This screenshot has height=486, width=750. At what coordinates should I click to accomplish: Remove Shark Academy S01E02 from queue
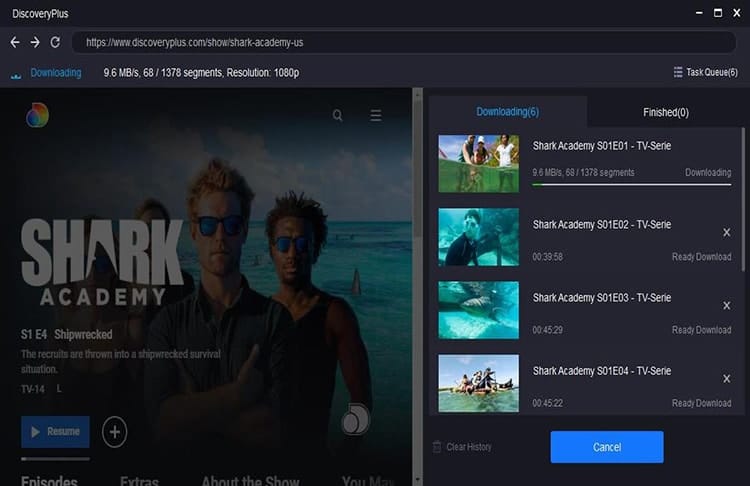click(727, 232)
